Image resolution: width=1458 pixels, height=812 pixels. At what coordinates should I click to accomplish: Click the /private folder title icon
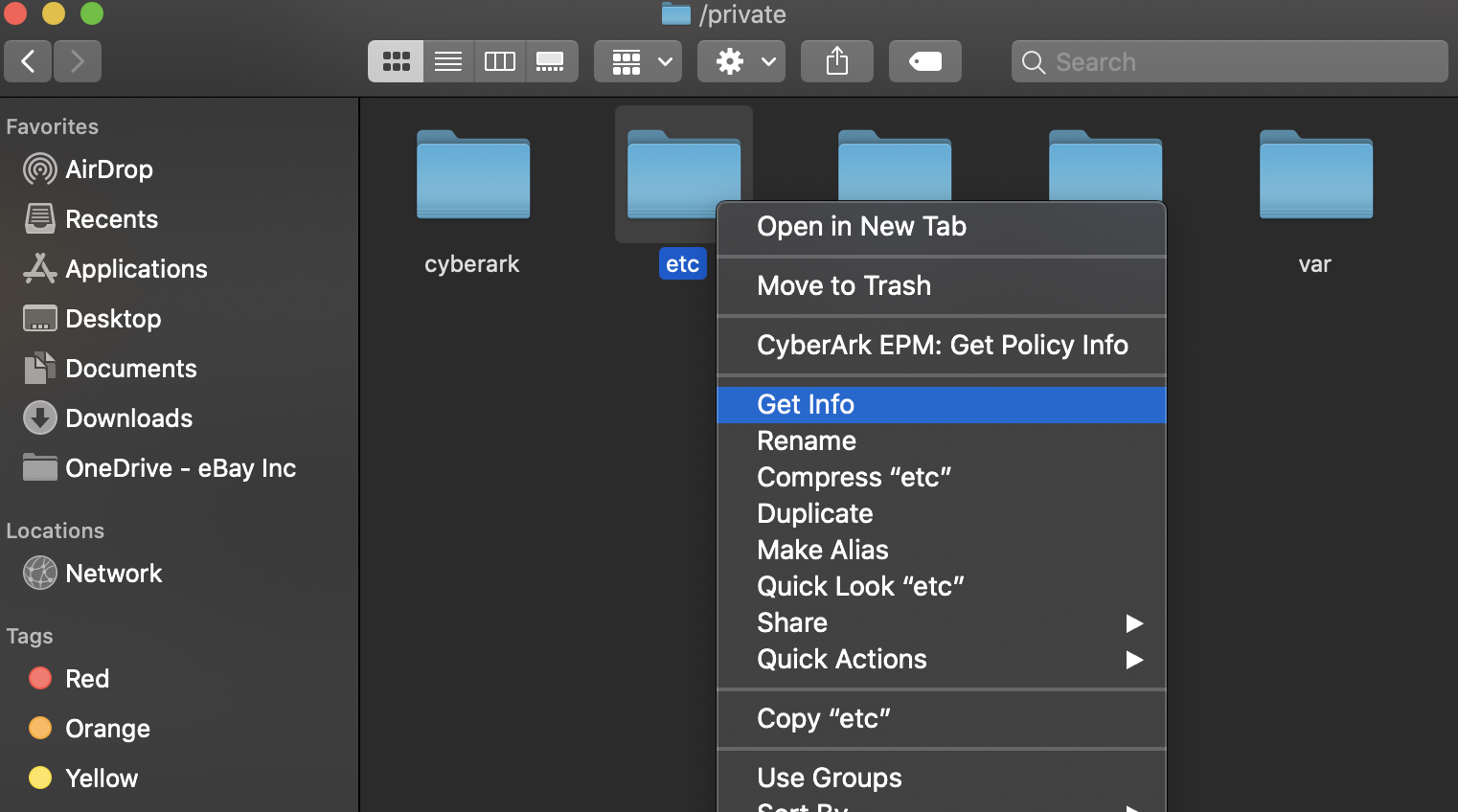coord(676,14)
